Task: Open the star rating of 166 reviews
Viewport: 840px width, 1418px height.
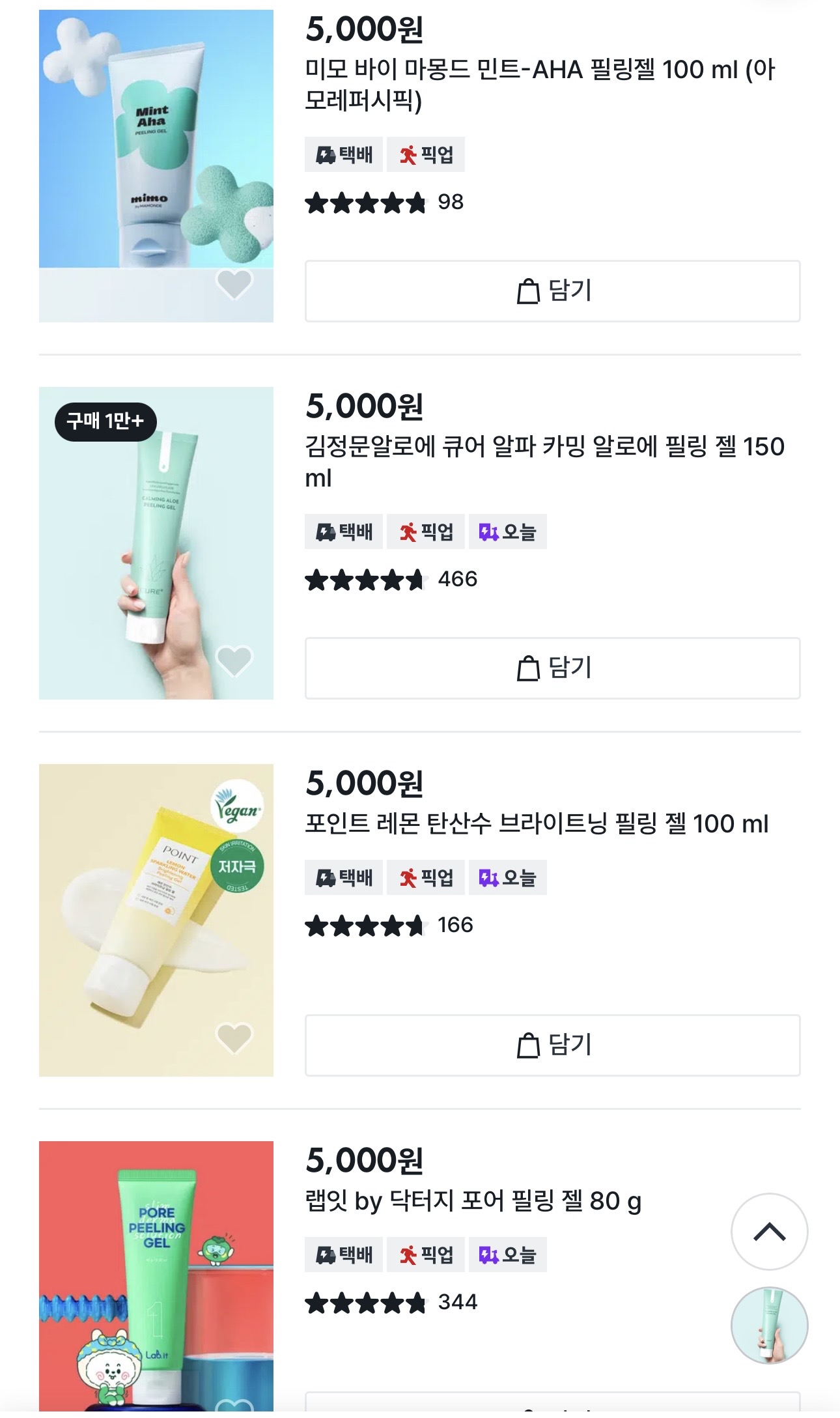Action: 389,925
